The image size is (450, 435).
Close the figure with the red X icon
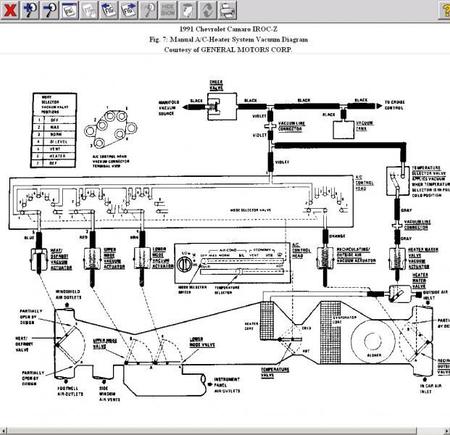click(x=9, y=10)
